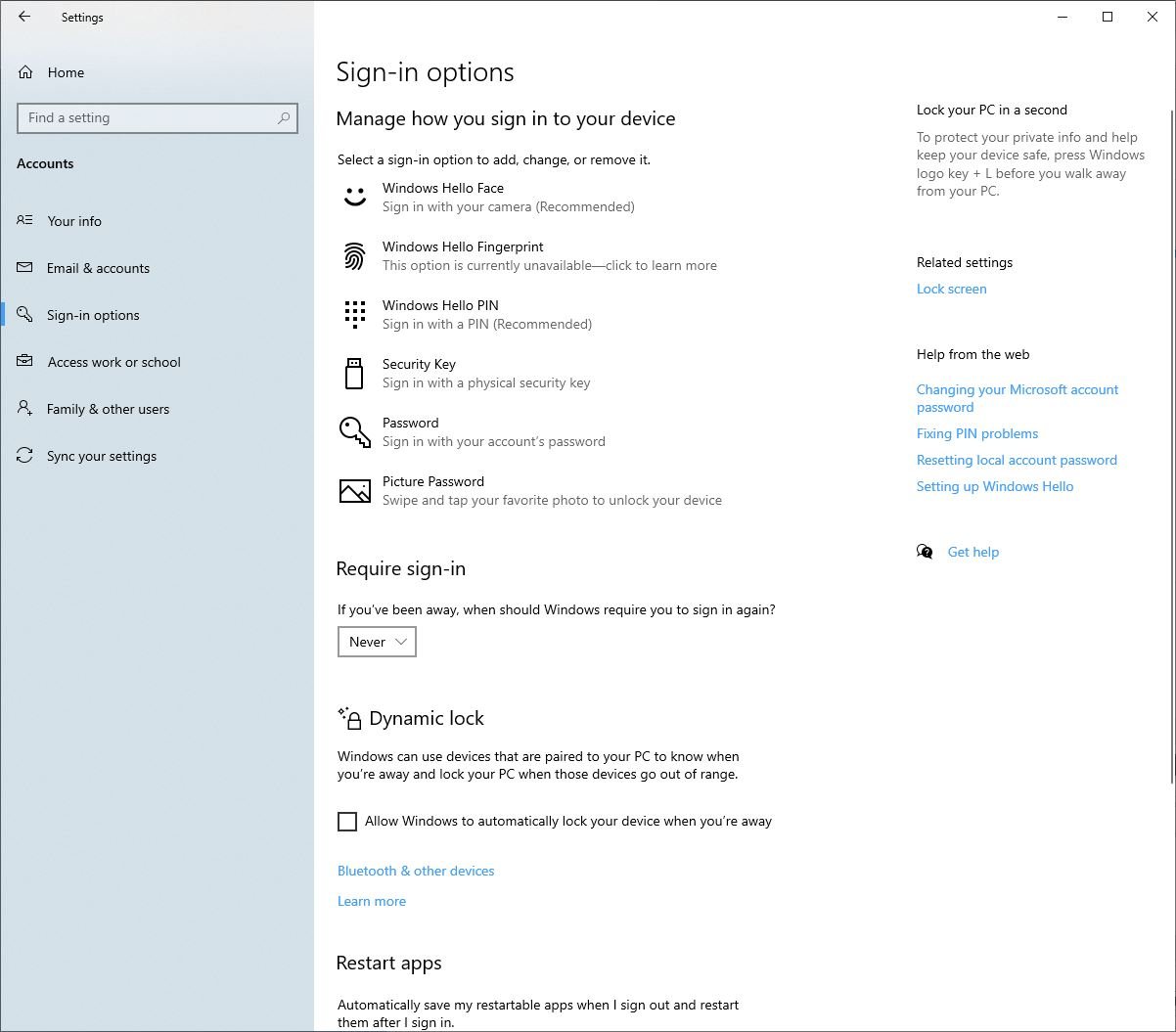Open Your info settings page
Image resolution: width=1176 pixels, height=1032 pixels.
coord(157,221)
